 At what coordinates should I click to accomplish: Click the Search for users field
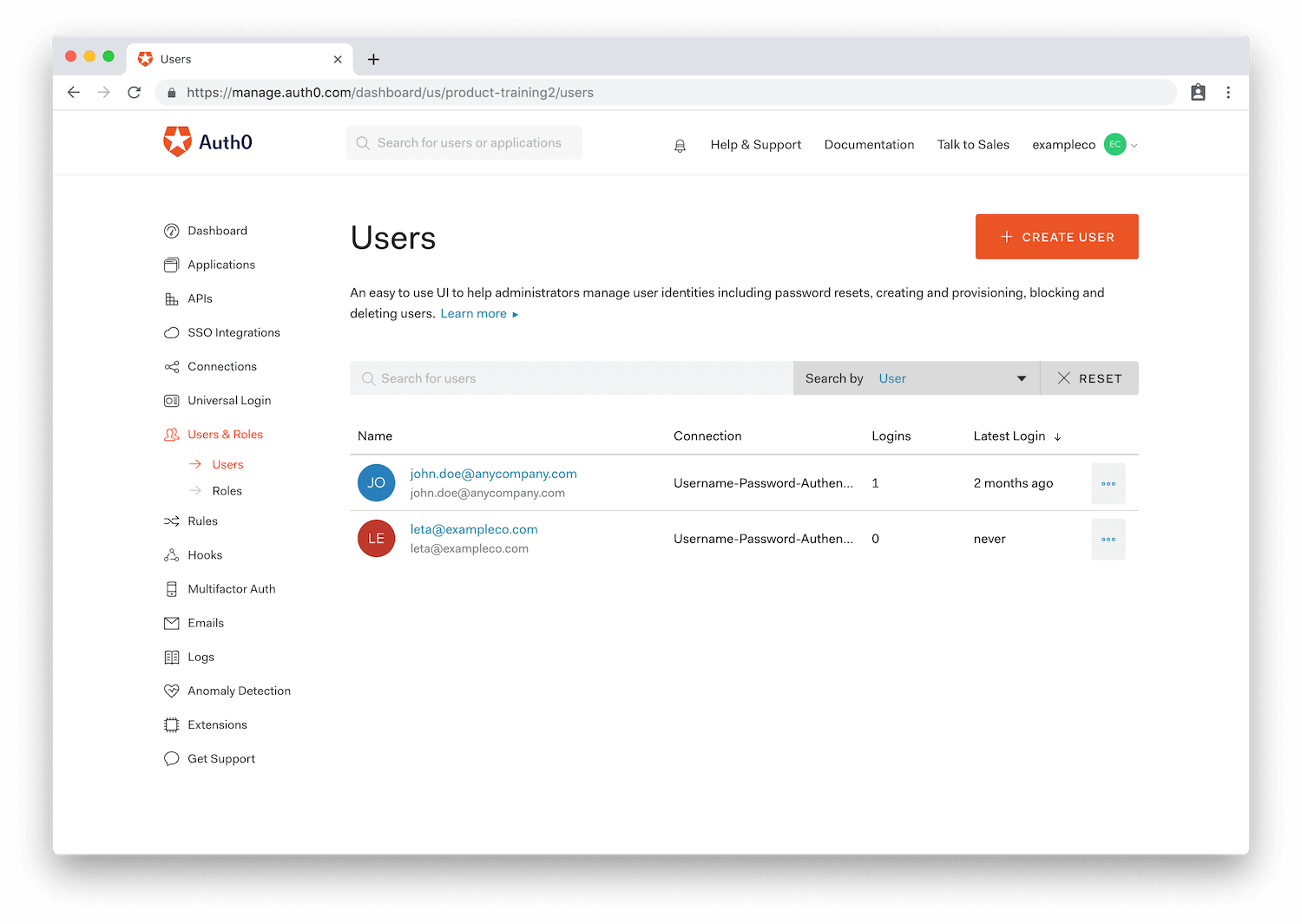coord(572,378)
